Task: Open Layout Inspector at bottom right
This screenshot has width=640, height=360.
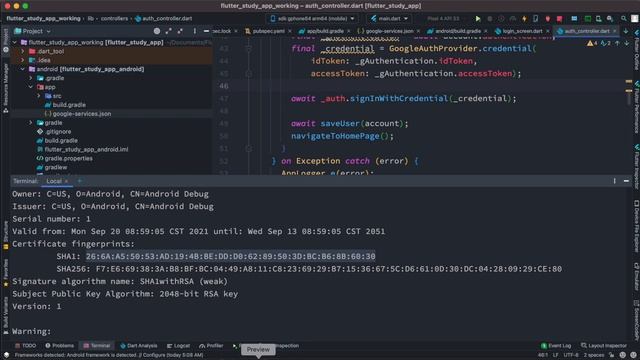Action: pos(604,346)
